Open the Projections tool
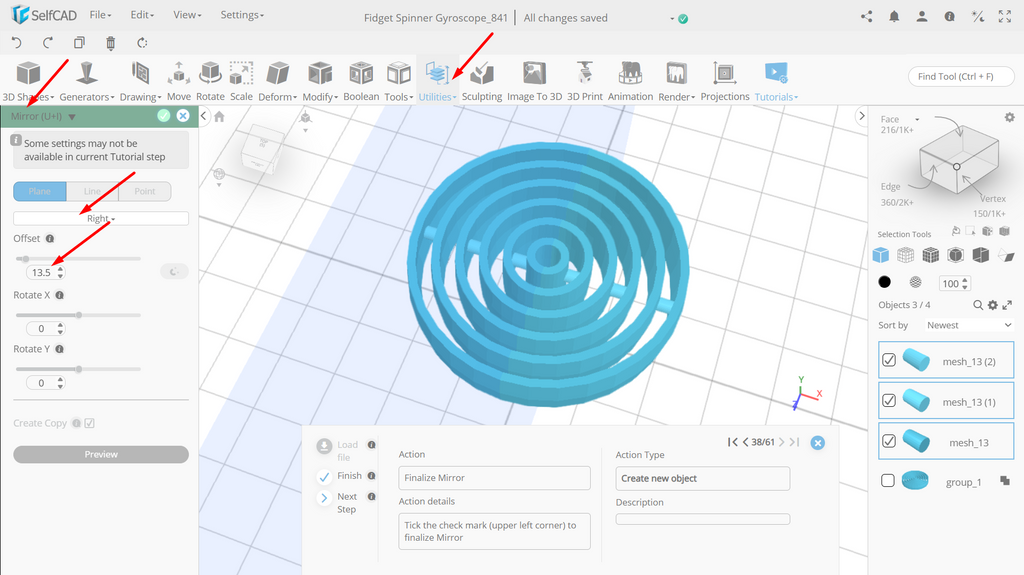Image resolution: width=1024 pixels, height=575 pixels. (725, 81)
